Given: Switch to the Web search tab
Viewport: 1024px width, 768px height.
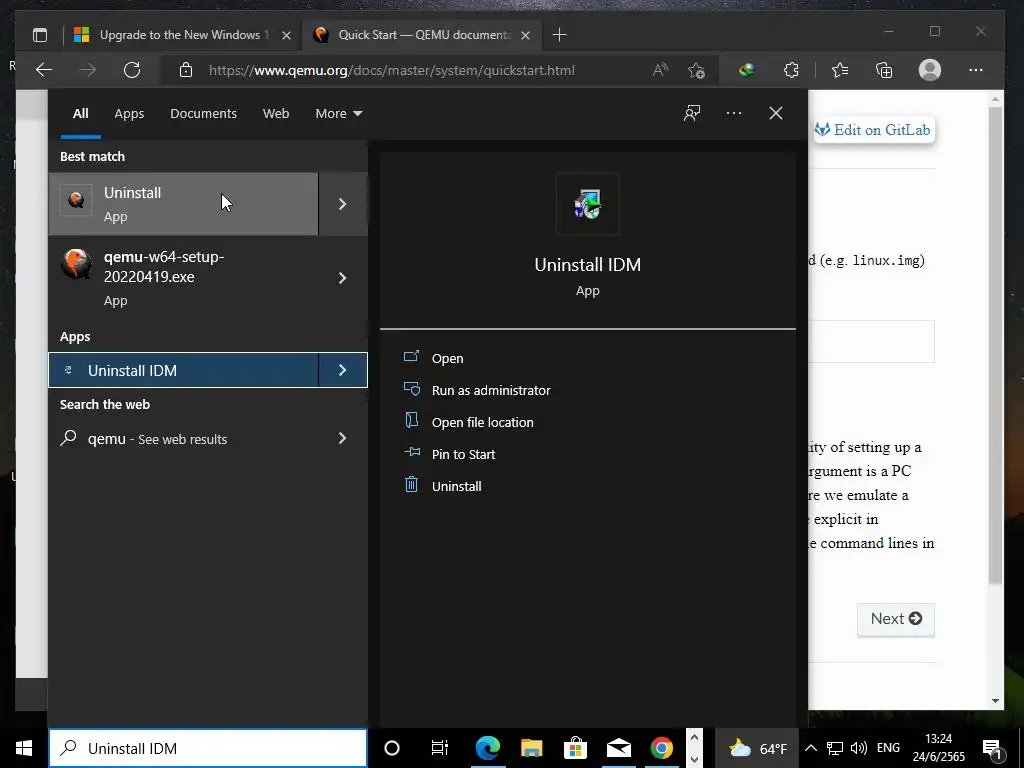Looking at the screenshot, I should pos(276,114).
